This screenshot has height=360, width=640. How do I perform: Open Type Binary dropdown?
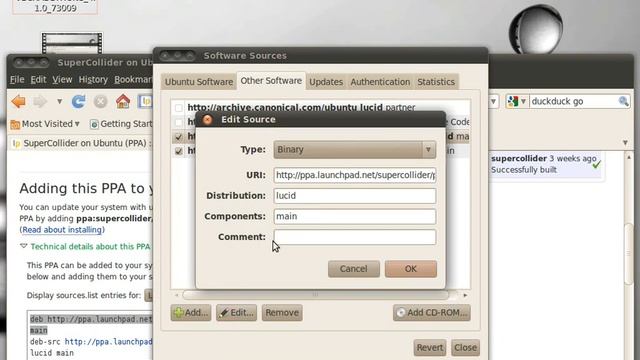click(x=355, y=150)
